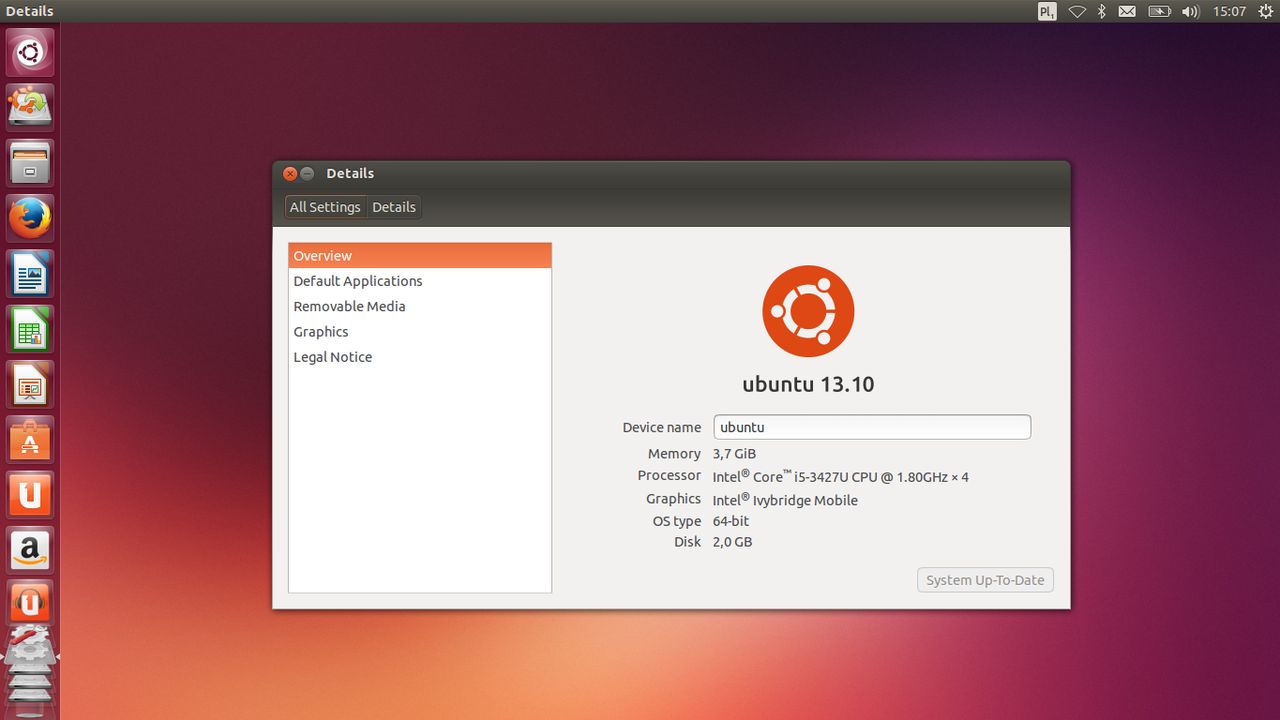Close the Details window
This screenshot has height=720, width=1280.
click(x=290, y=173)
